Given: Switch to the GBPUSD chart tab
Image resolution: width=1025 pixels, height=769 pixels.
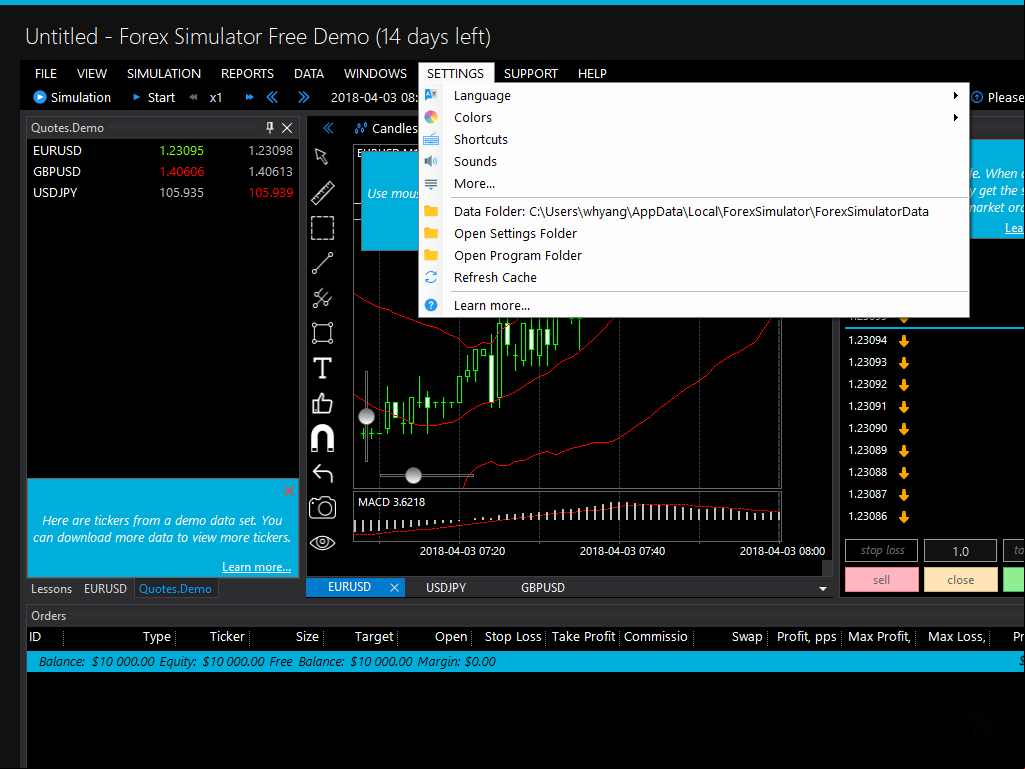Looking at the screenshot, I should pyautogui.click(x=543, y=587).
